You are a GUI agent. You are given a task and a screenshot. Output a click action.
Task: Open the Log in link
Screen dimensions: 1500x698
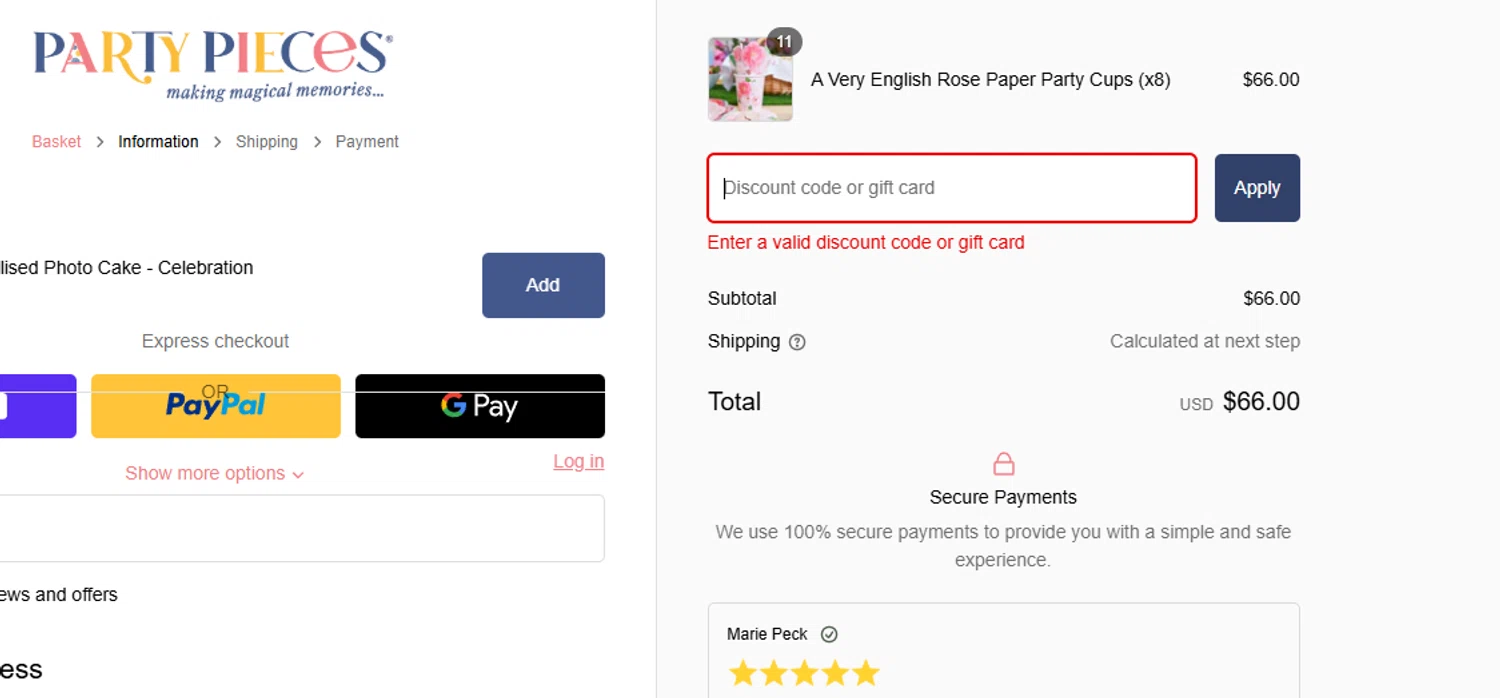pos(578,461)
